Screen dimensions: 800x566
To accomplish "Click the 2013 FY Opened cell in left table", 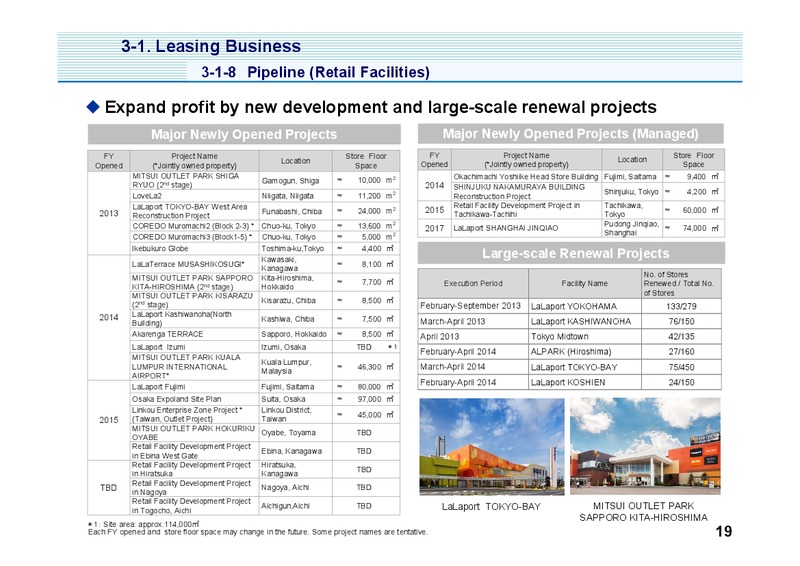I will [109, 213].
